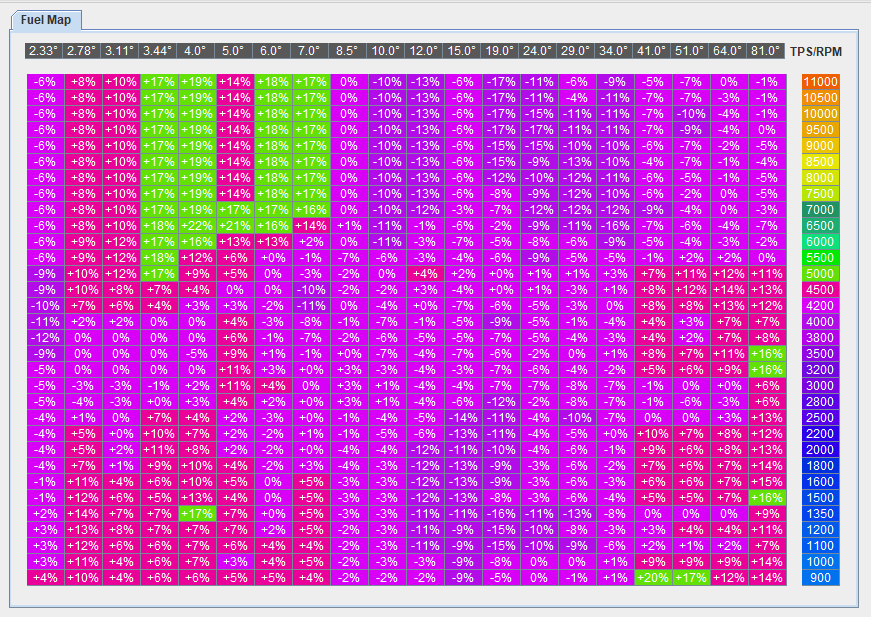871x617 pixels.
Task: Click the TPS/RPM axis label
Action: coord(816,52)
